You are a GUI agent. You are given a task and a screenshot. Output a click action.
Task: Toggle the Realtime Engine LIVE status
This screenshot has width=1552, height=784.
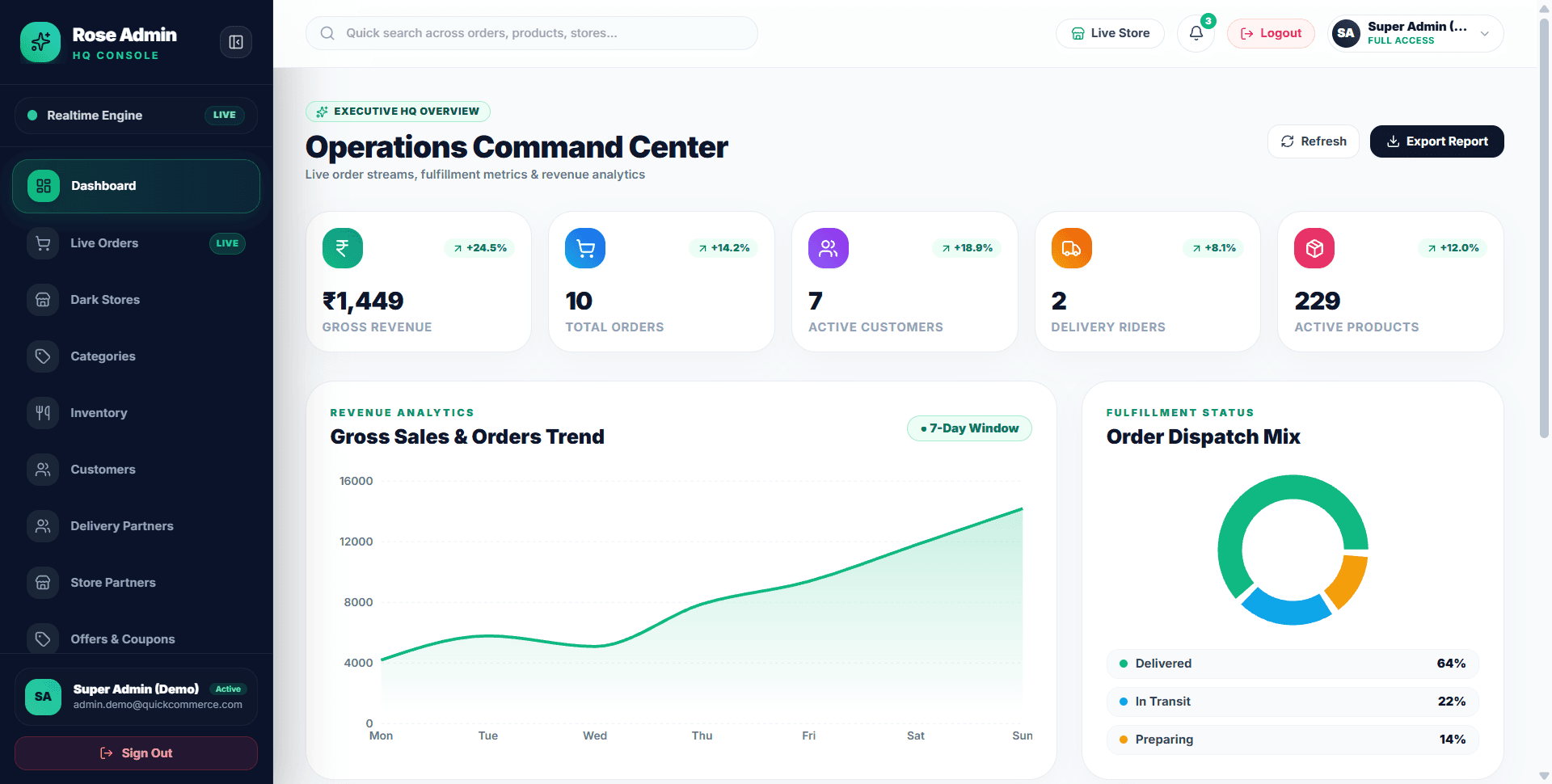tap(225, 115)
